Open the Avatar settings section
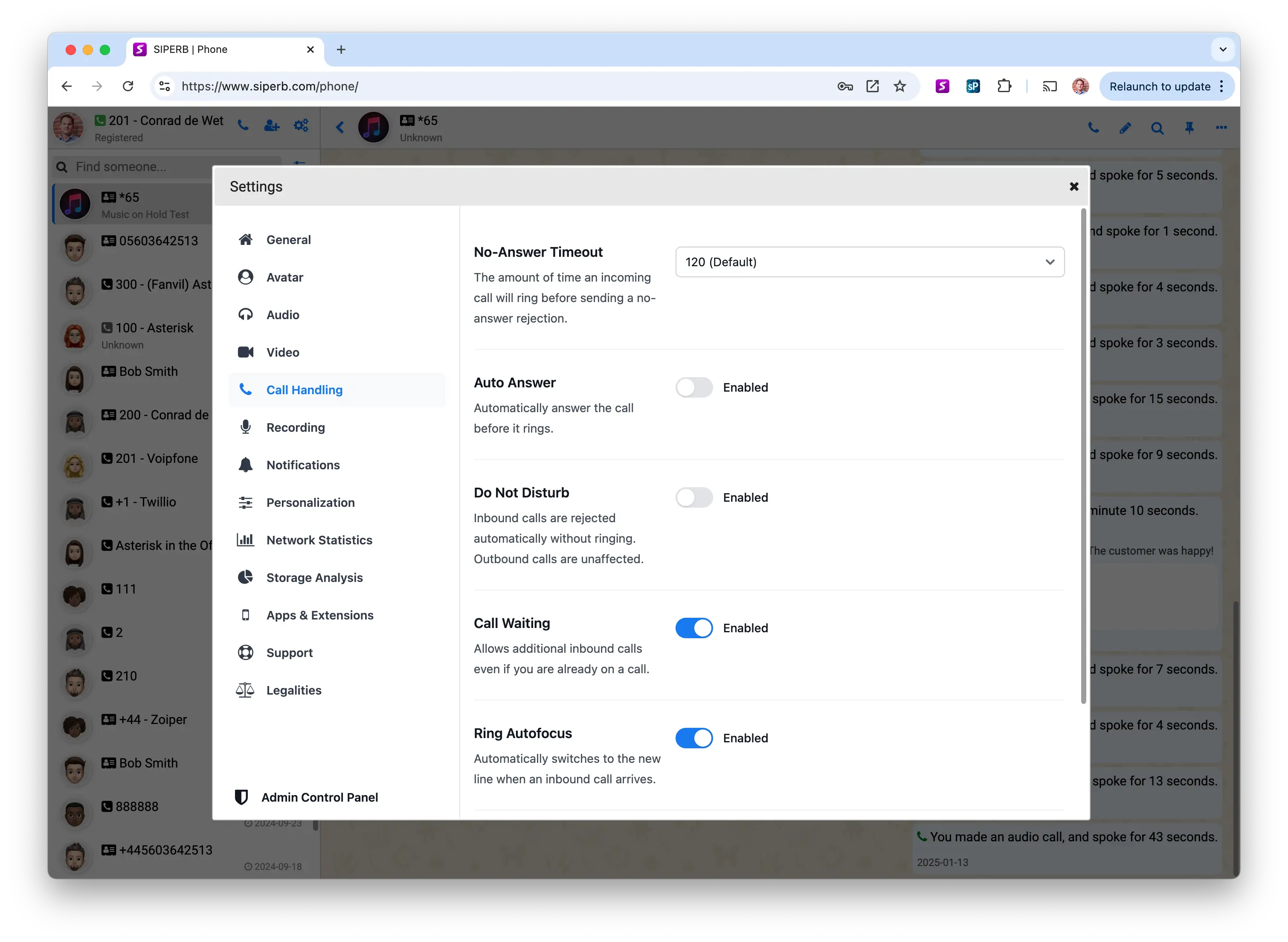 click(336, 277)
